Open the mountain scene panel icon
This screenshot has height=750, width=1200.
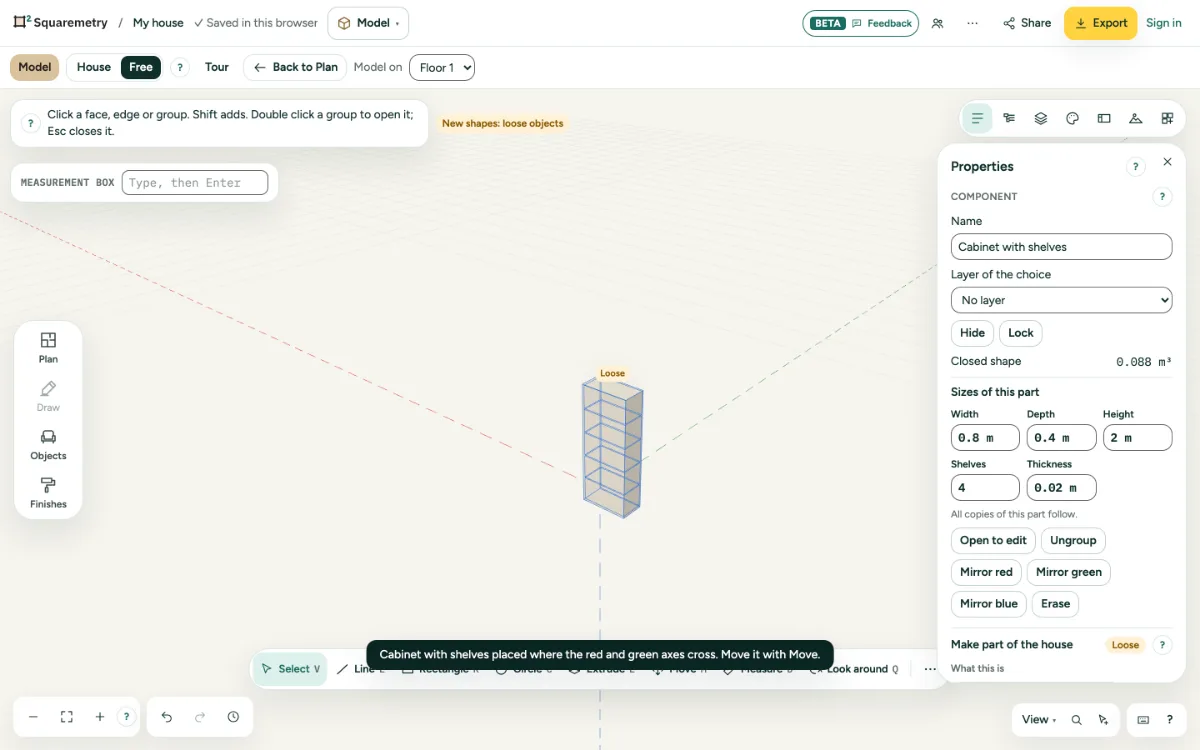(x=1135, y=118)
